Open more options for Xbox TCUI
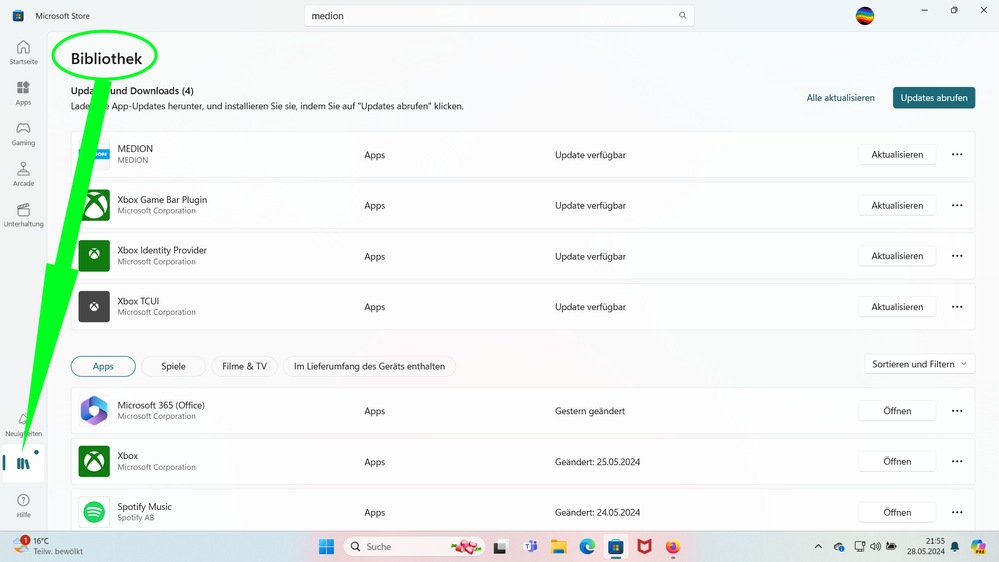Viewport: 999px width, 562px height. 957,306
